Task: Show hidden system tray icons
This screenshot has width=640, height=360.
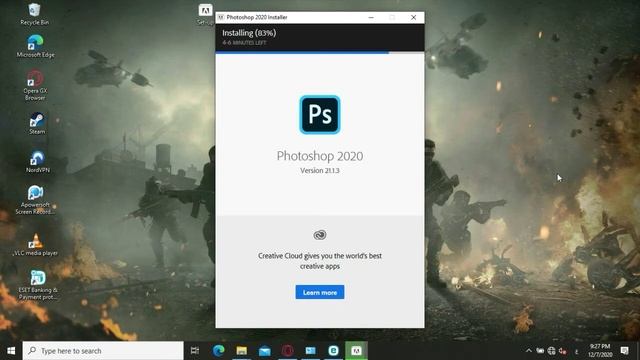Action: 529,351
